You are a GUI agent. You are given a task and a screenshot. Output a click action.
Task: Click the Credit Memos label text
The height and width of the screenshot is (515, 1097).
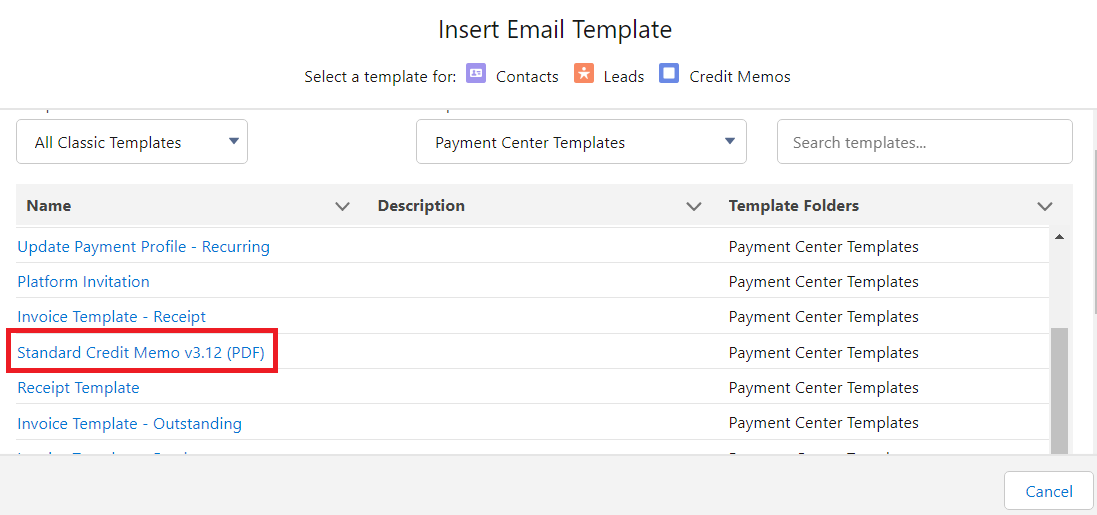click(740, 77)
